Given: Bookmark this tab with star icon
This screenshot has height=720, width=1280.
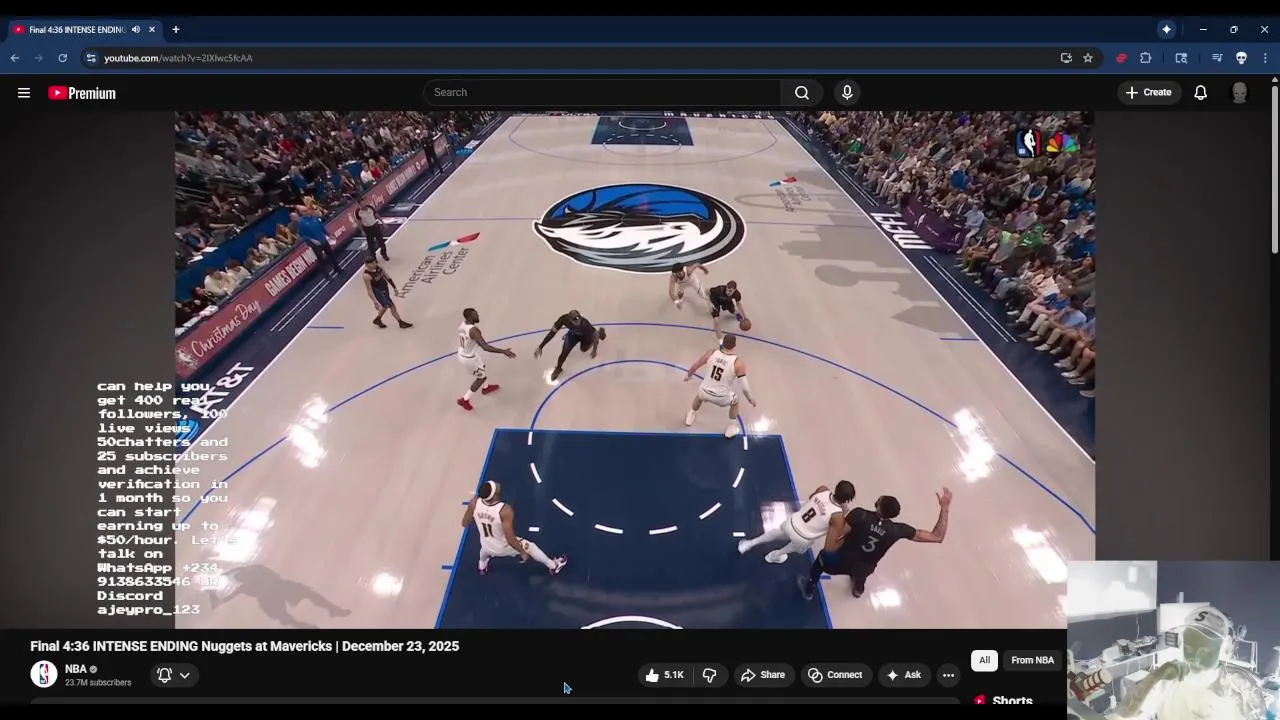Looking at the screenshot, I should (1088, 58).
